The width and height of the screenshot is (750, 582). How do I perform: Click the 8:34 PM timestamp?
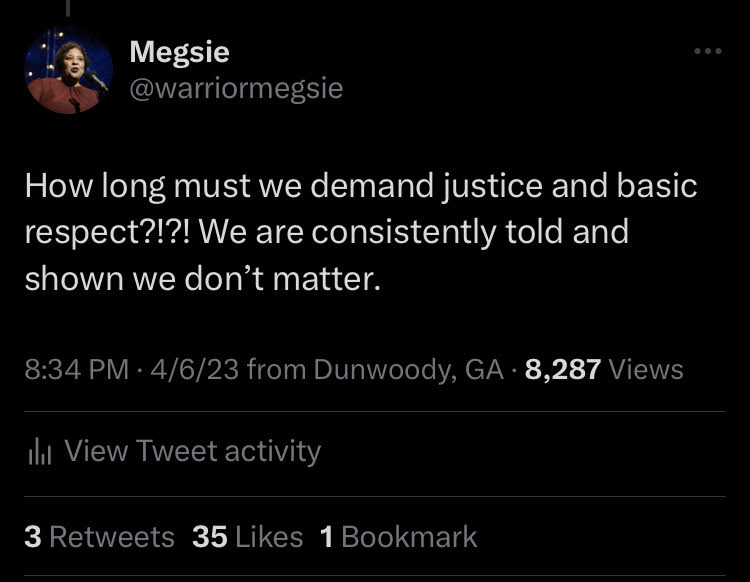pos(76,370)
